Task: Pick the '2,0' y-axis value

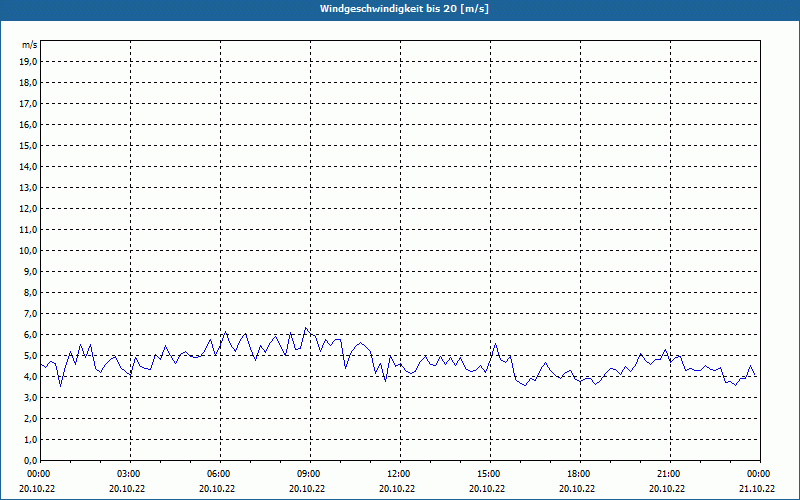Action: coord(31,419)
